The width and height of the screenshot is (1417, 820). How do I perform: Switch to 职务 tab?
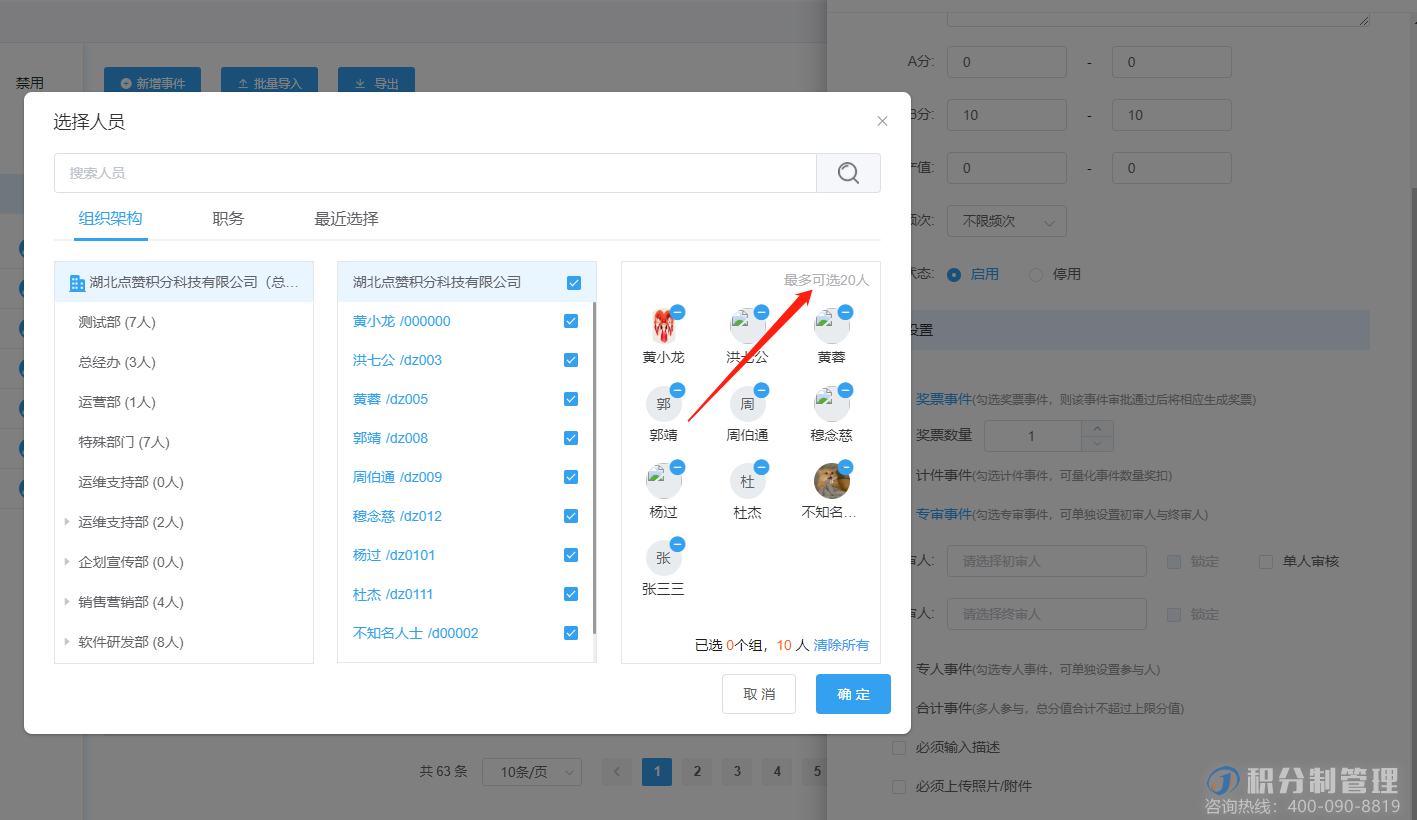click(x=228, y=219)
